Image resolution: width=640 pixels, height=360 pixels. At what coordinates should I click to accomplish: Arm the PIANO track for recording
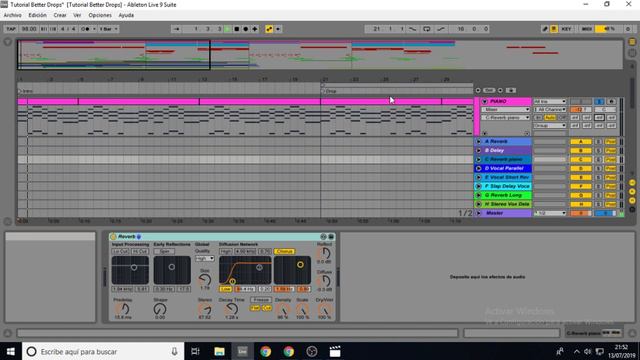click(611, 101)
